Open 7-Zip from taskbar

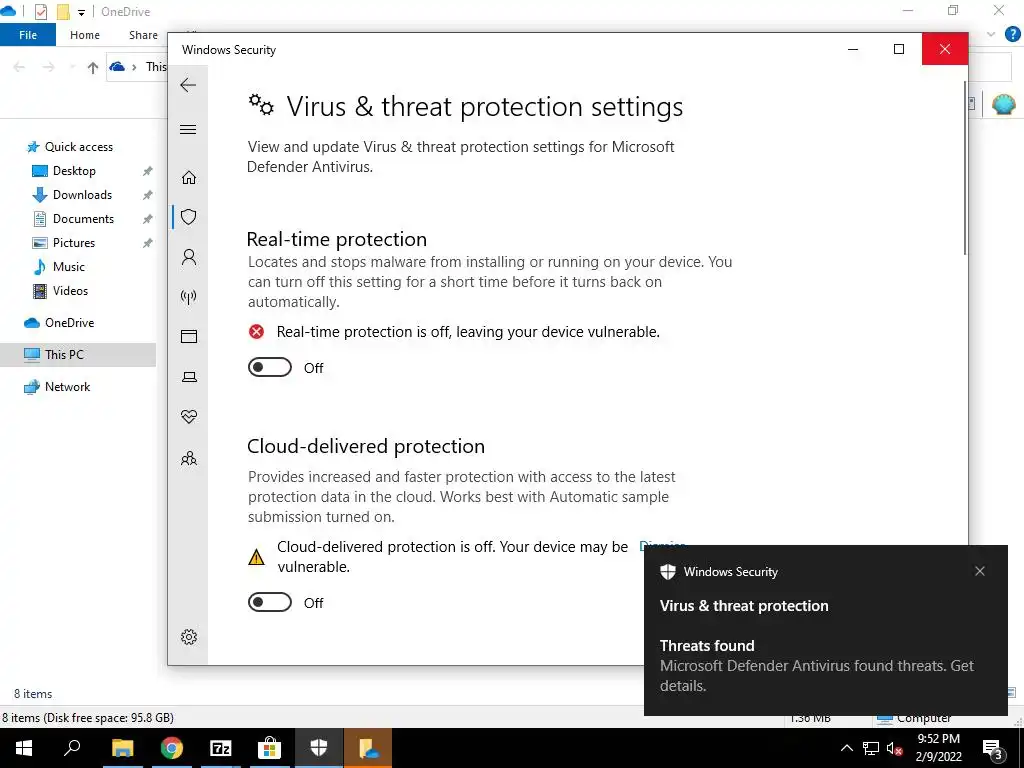pyautogui.click(x=221, y=748)
